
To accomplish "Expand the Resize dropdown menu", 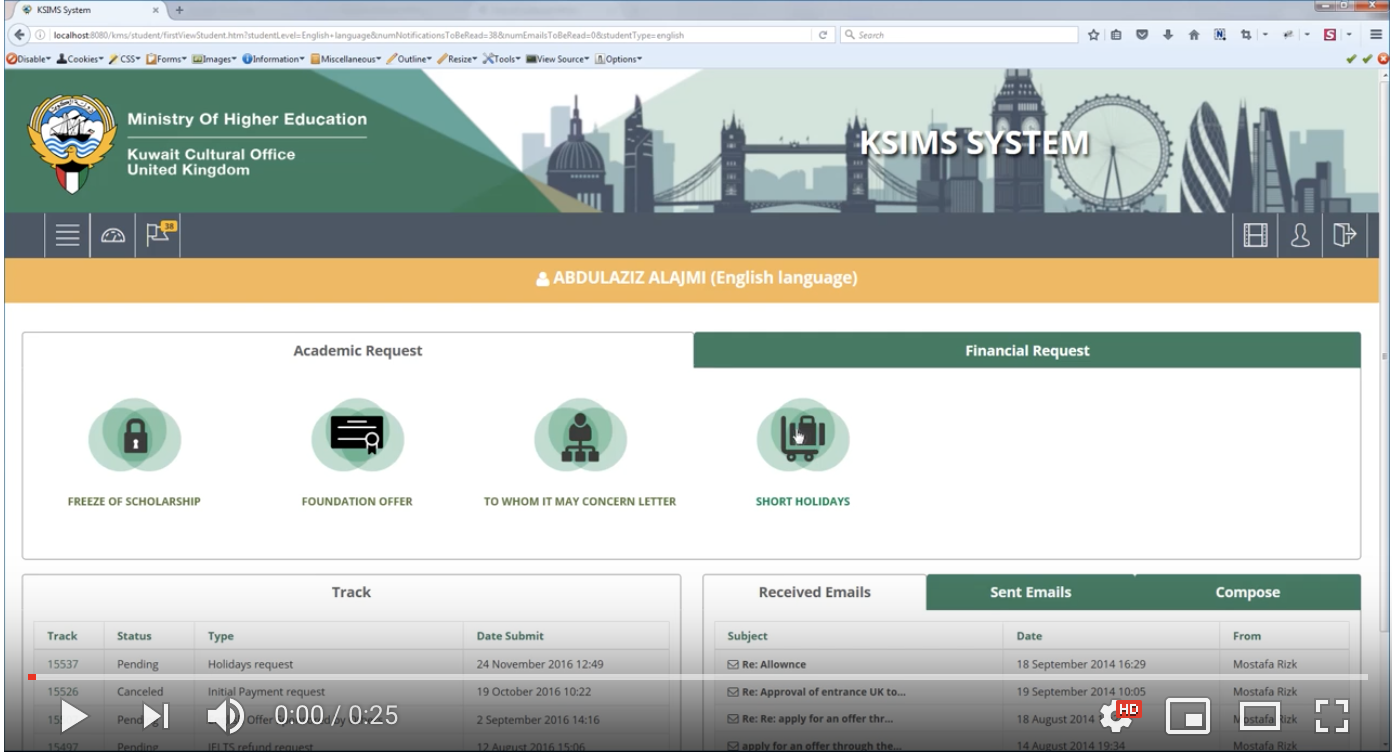I will 457,59.
